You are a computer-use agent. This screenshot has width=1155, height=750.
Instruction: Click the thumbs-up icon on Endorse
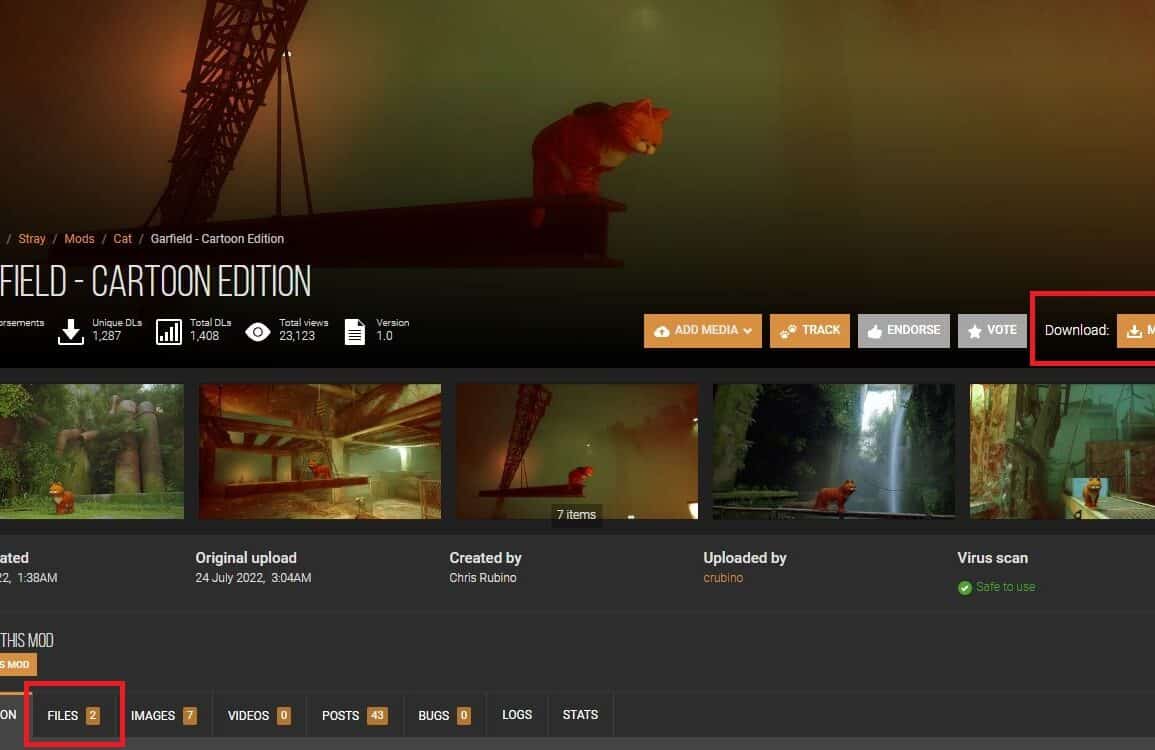(x=874, y=332)
